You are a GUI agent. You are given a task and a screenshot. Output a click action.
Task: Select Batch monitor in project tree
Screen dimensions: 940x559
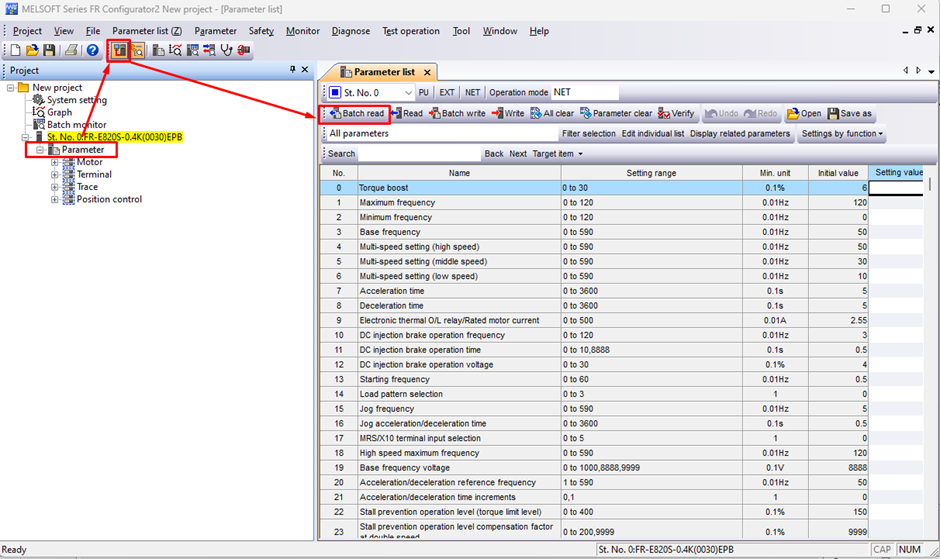(77, 125)
